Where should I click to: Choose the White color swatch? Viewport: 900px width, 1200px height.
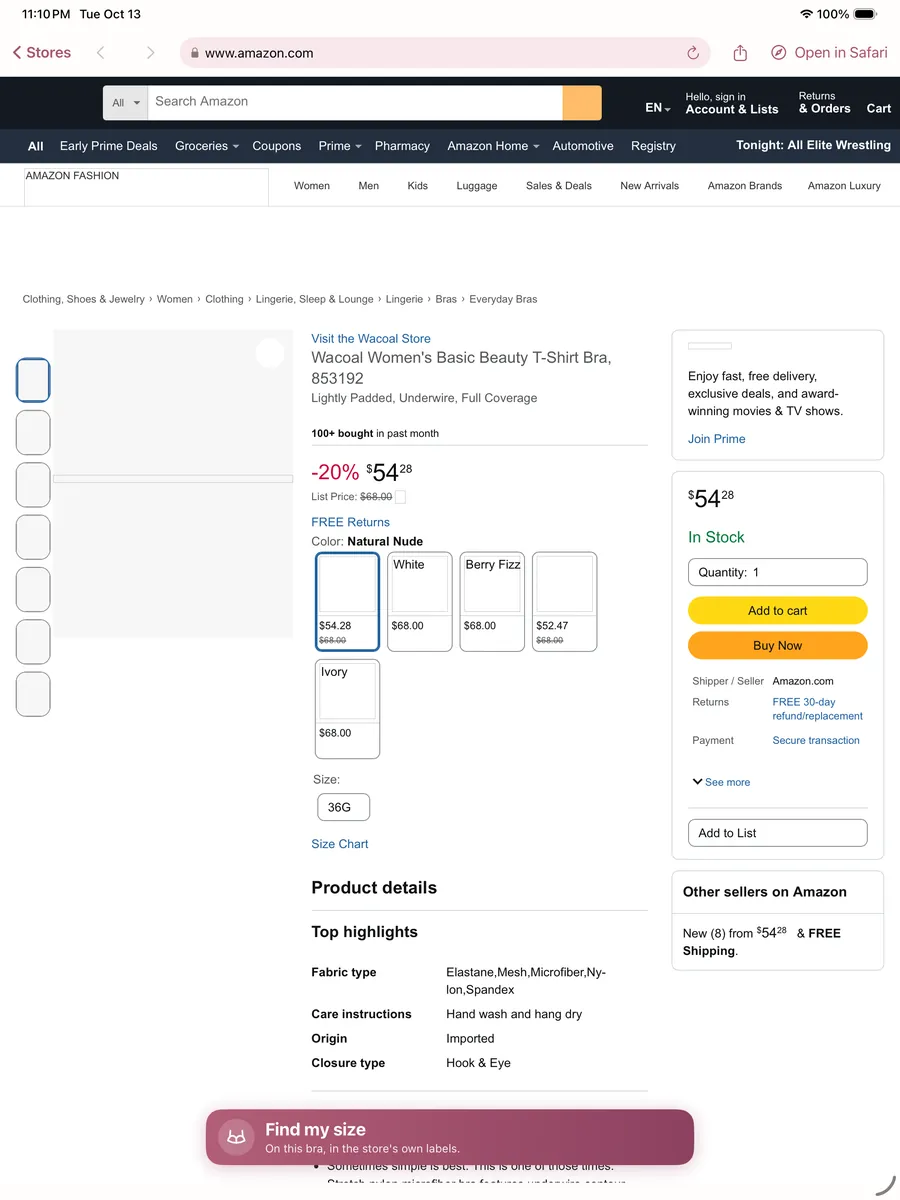pos(420,602)
